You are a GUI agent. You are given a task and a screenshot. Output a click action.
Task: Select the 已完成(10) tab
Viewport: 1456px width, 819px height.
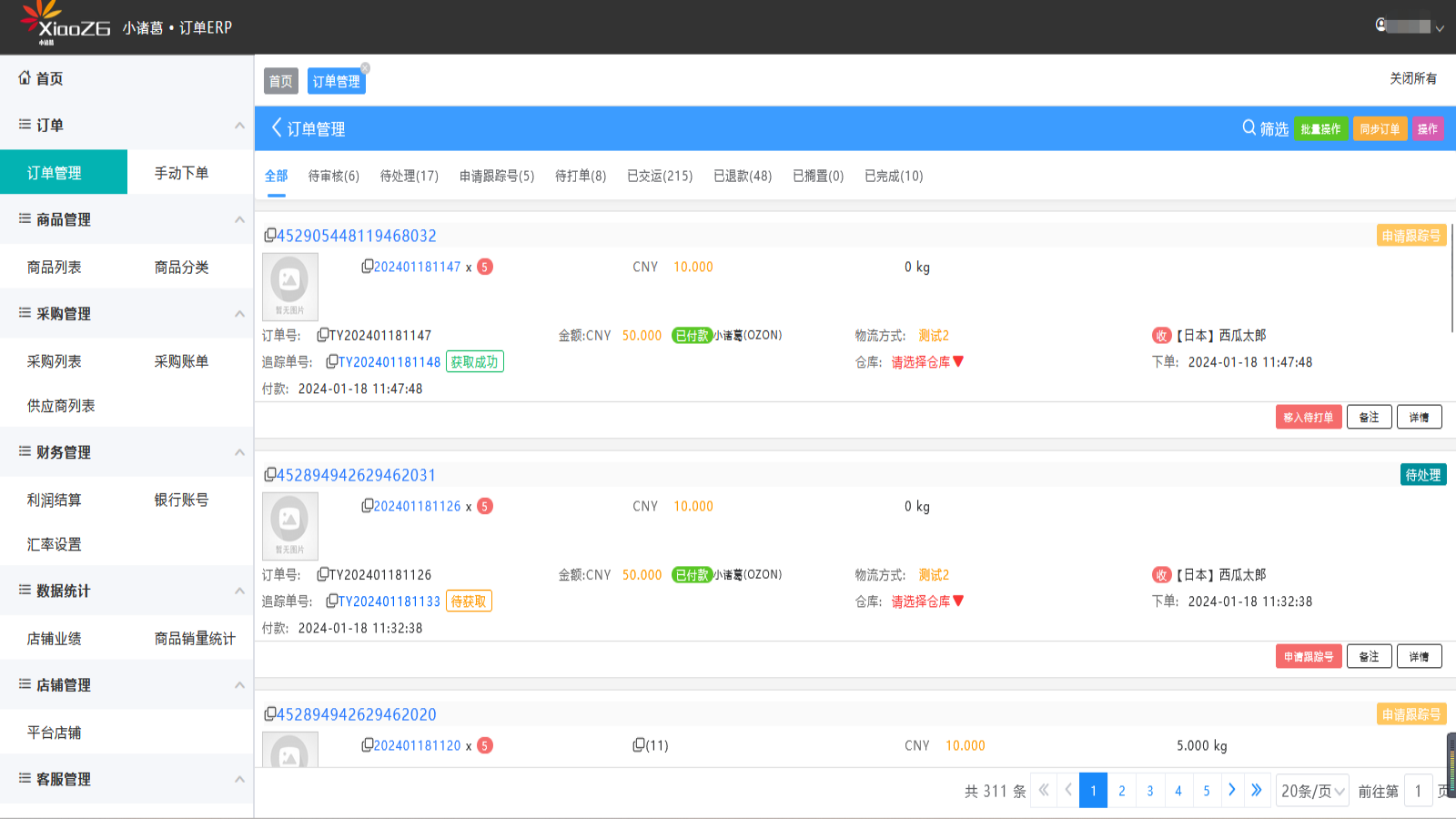pos(894,176)
